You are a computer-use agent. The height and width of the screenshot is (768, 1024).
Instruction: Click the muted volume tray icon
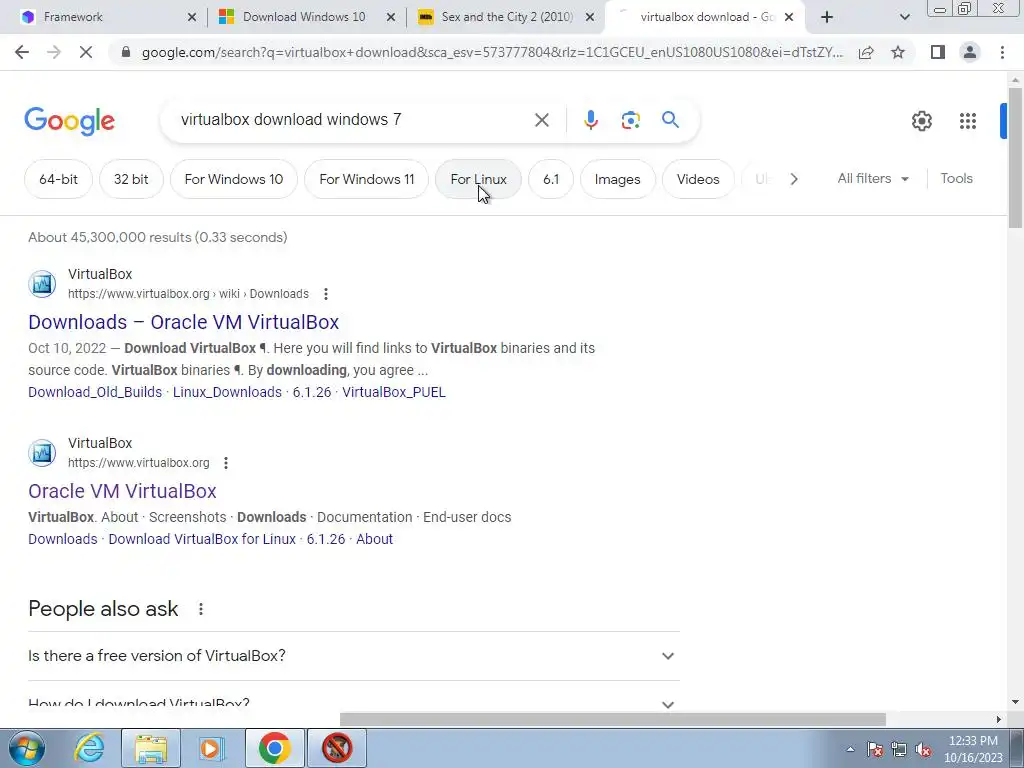click(x=923, y=750)
